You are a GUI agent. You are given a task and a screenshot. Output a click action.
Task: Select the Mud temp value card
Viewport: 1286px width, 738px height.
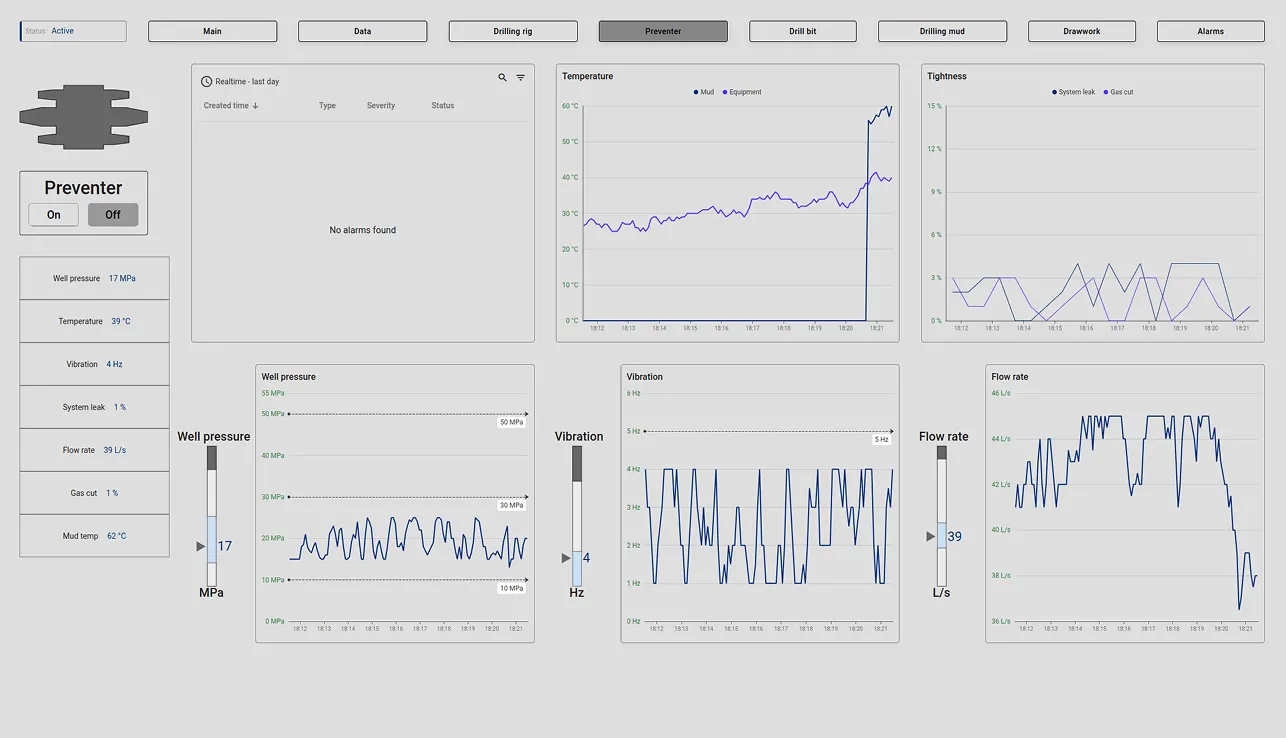point(94,536)
